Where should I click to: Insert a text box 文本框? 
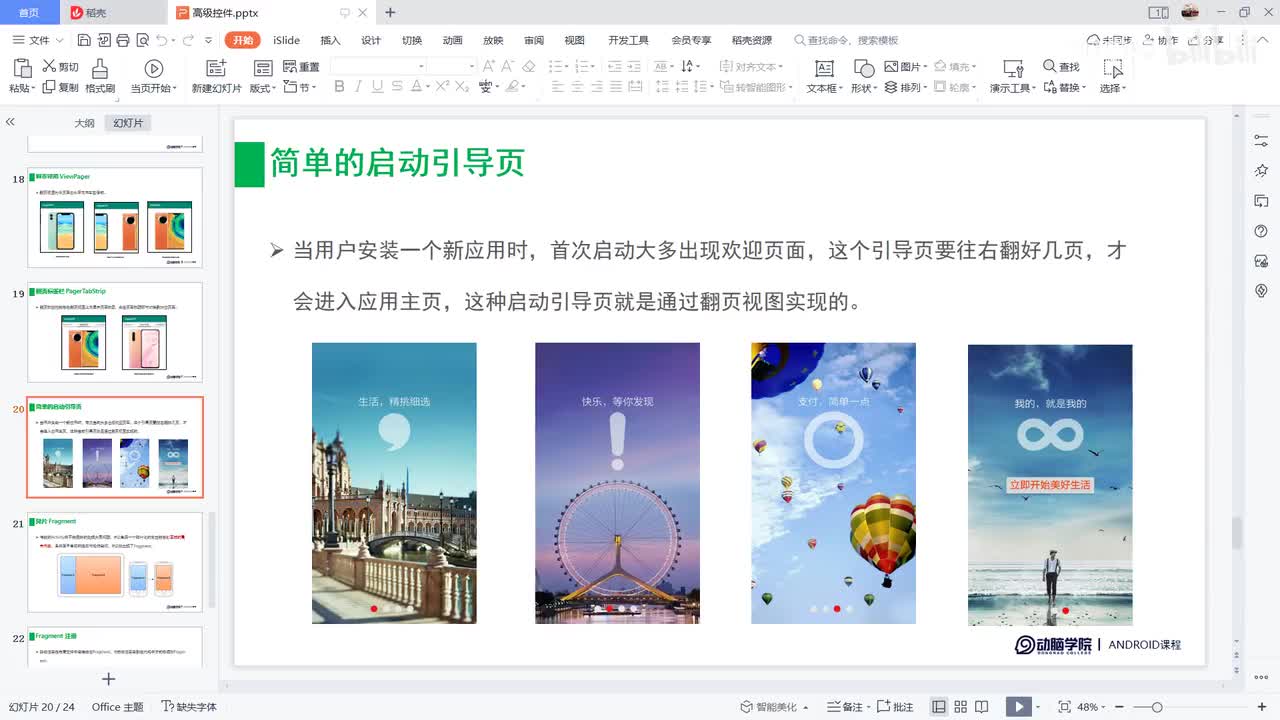pos(824,76)
